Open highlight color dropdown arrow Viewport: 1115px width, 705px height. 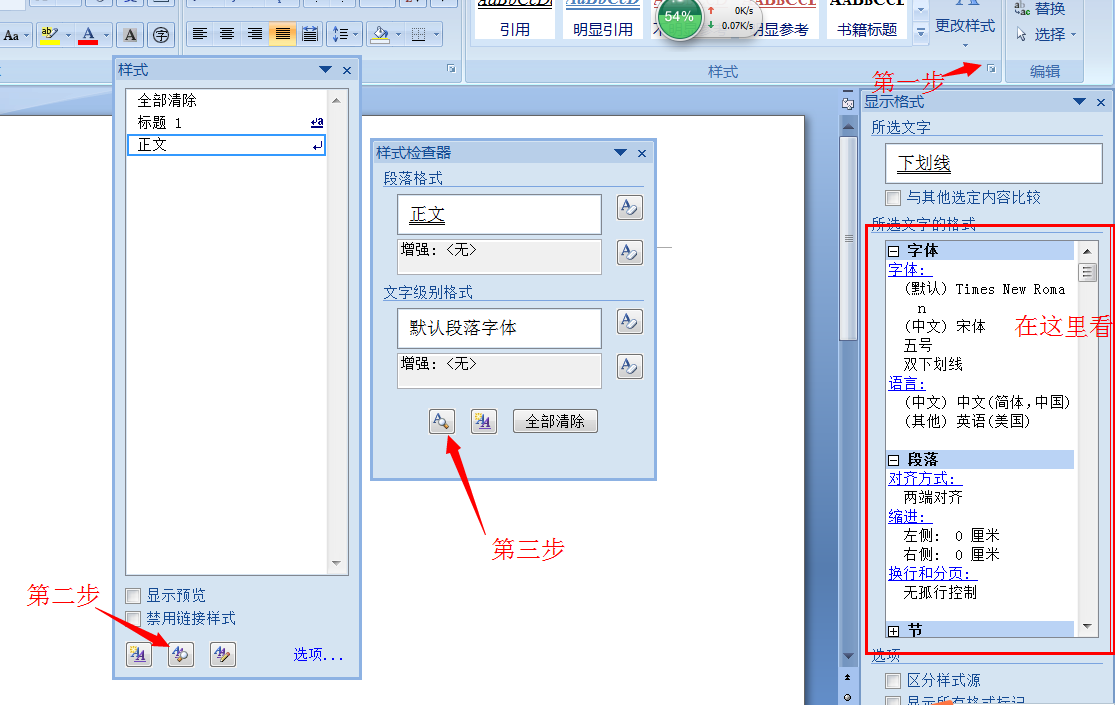point(68,35)
